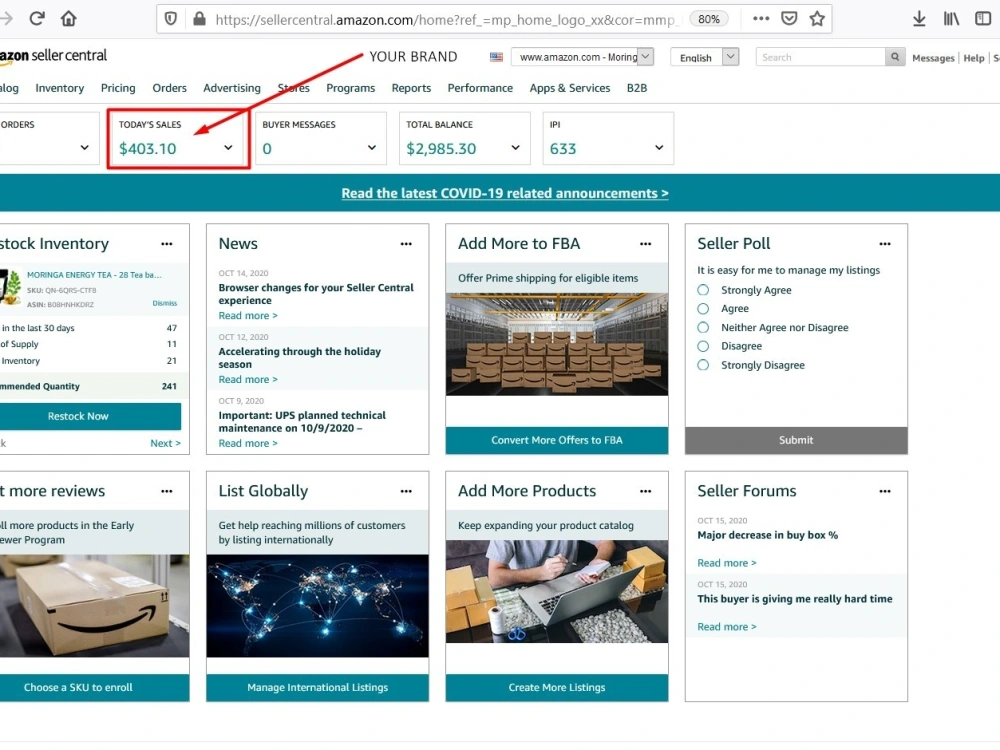The height and width of the screenshot is (750, 1000).
Task: Select Strongly Agree poll option
Action: (x=703, y=290)
